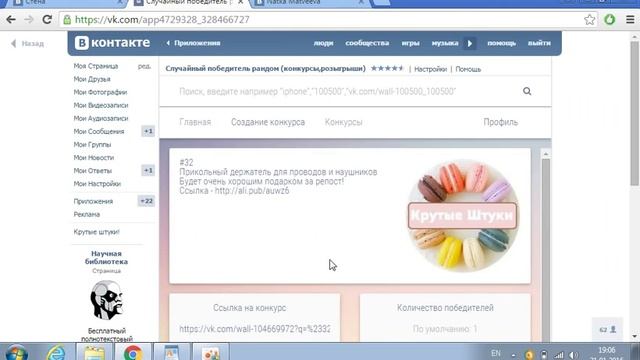The height and width of the screenshot is (360, 640).
Task: Open игры in the header
Action: [410, 43]
